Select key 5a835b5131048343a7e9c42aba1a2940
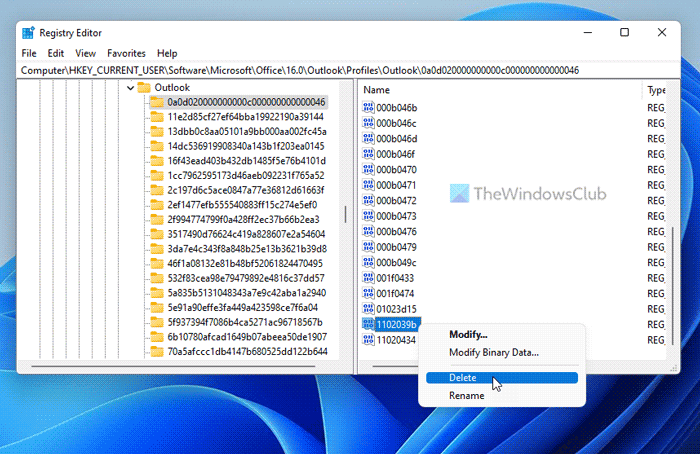This screenshot has height=454, width=700. pos(246,293)
